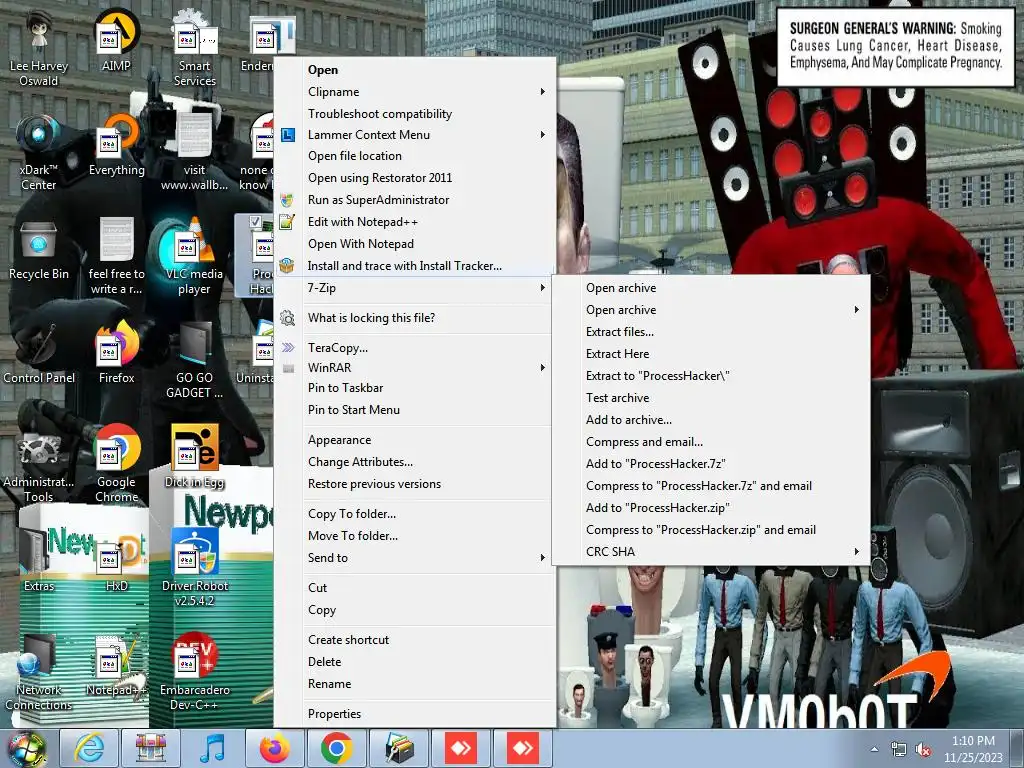The image size is (1024, 768).
Task: Select the HxD desktop icon
Action: click(x=116, y=562)
